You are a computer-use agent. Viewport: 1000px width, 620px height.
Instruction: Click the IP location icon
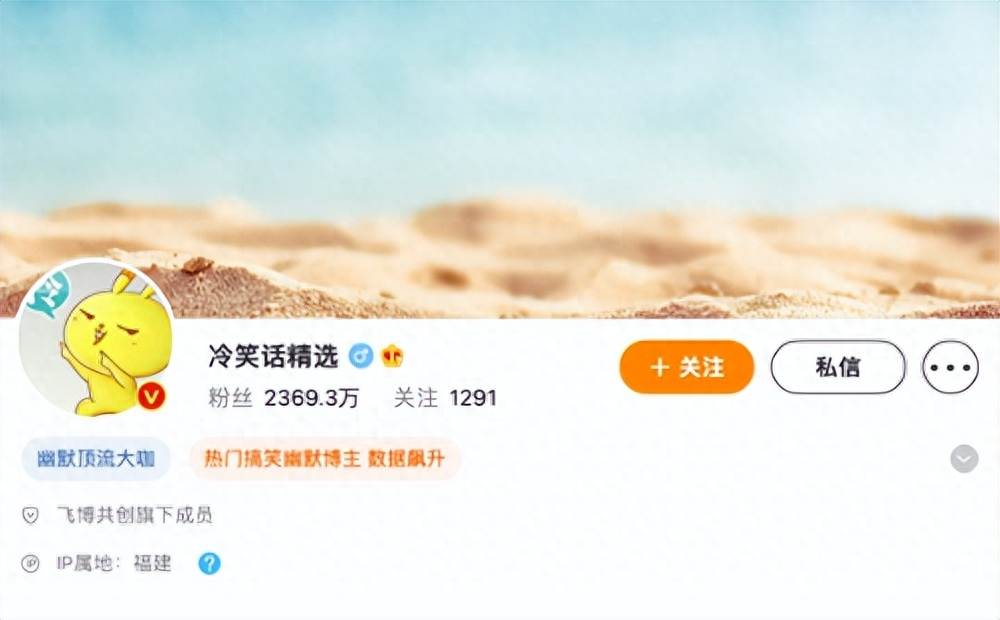point(30,563)
